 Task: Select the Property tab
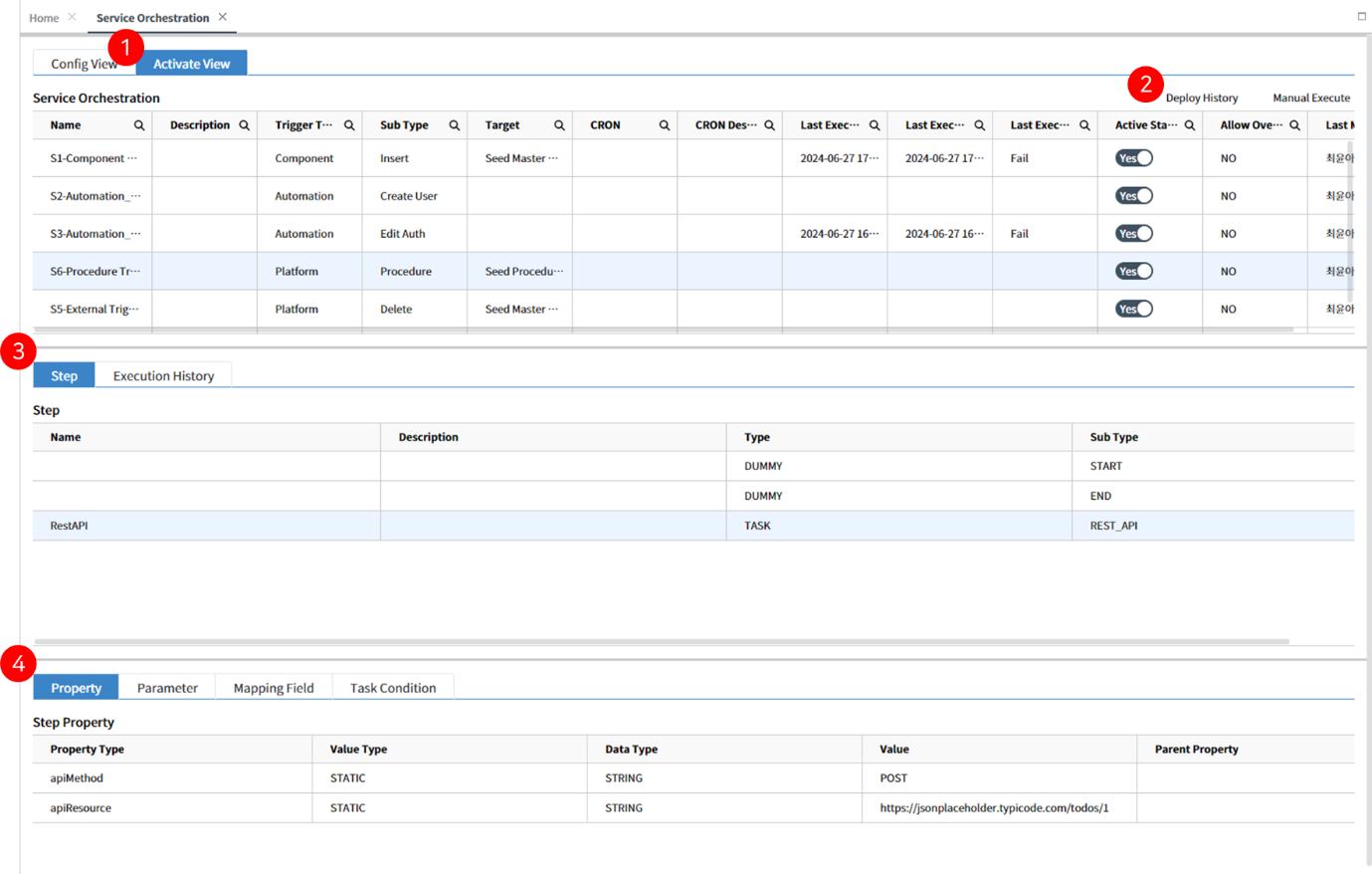76,688
